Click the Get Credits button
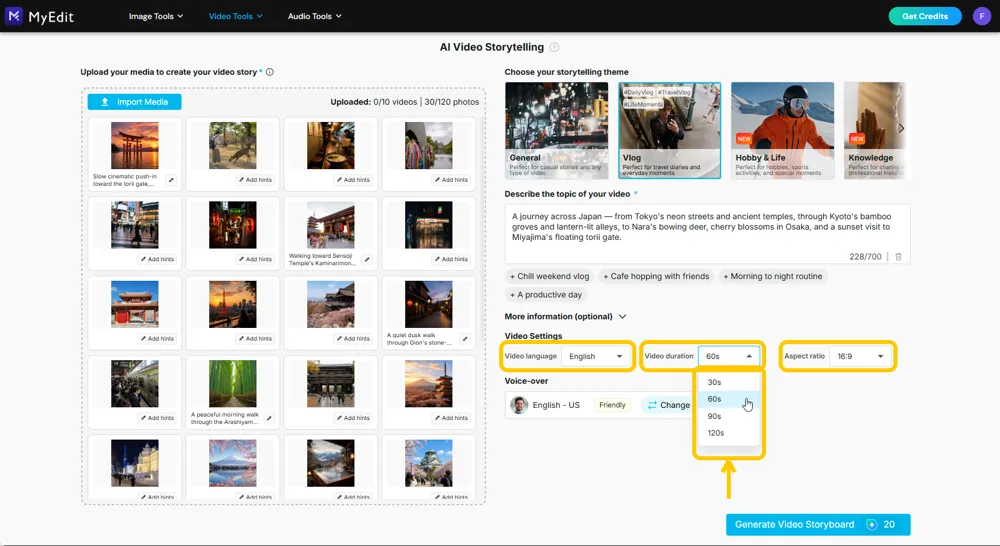This screenshot has width=1000, height=546. click(x=925, y=16)
